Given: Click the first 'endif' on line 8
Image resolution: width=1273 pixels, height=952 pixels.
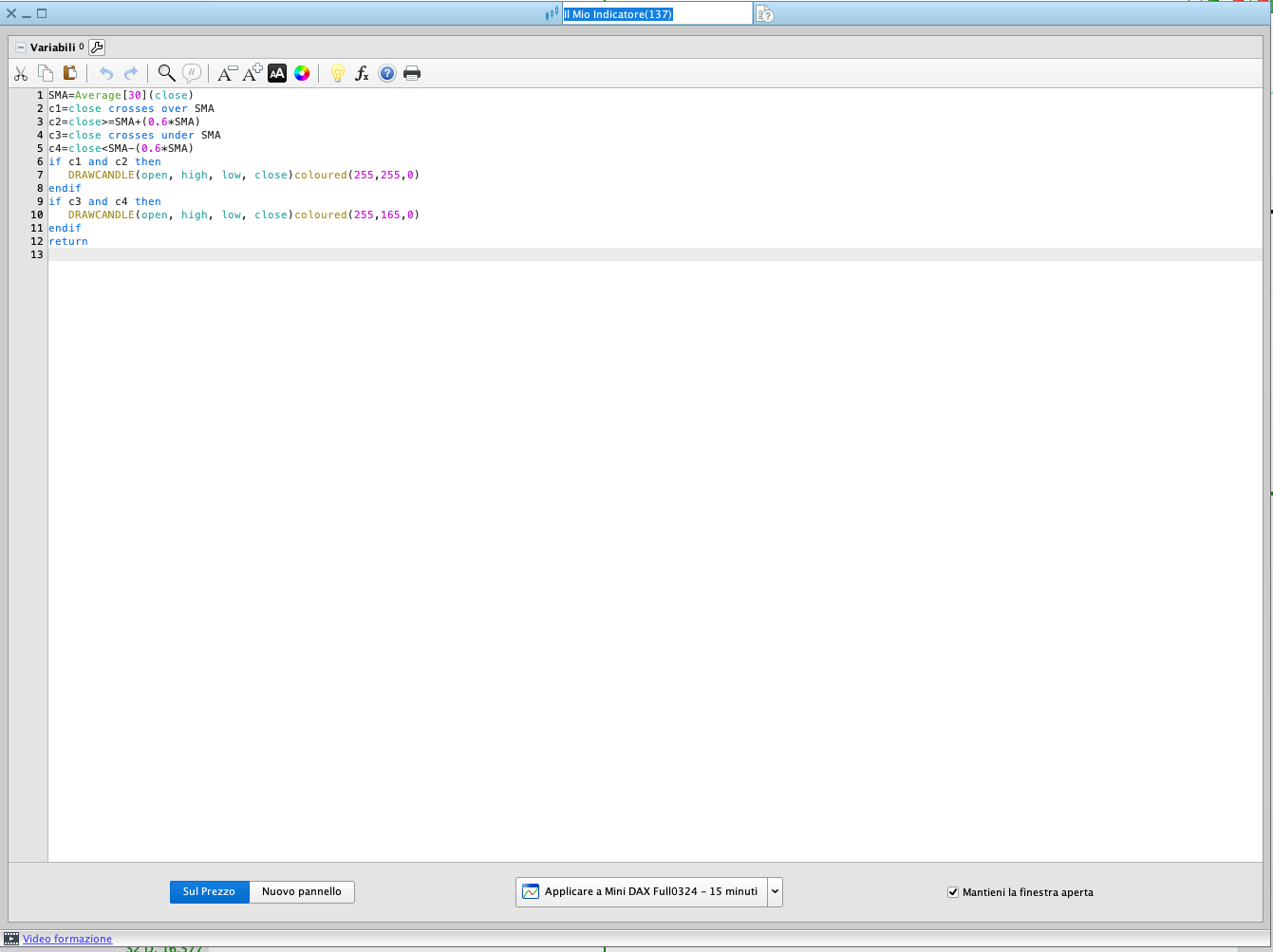Looking at the screenshot, I should coord(65,188).
